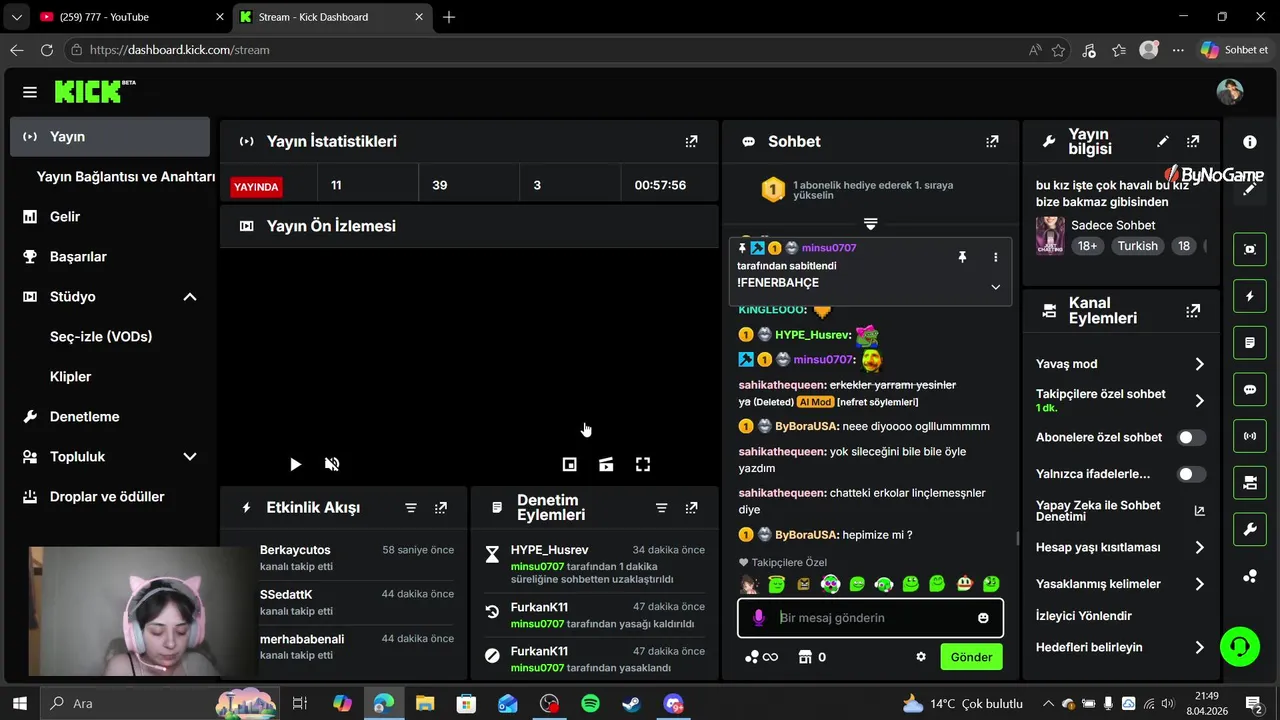Pop out the Etkinlik Akışı panel

(x=441, y=508)
